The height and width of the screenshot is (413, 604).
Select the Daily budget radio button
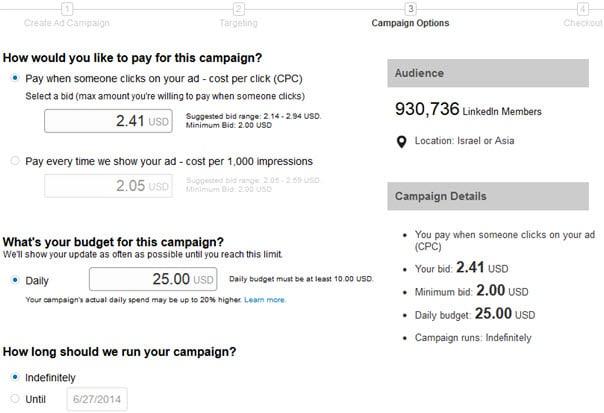tap(15, 280)
